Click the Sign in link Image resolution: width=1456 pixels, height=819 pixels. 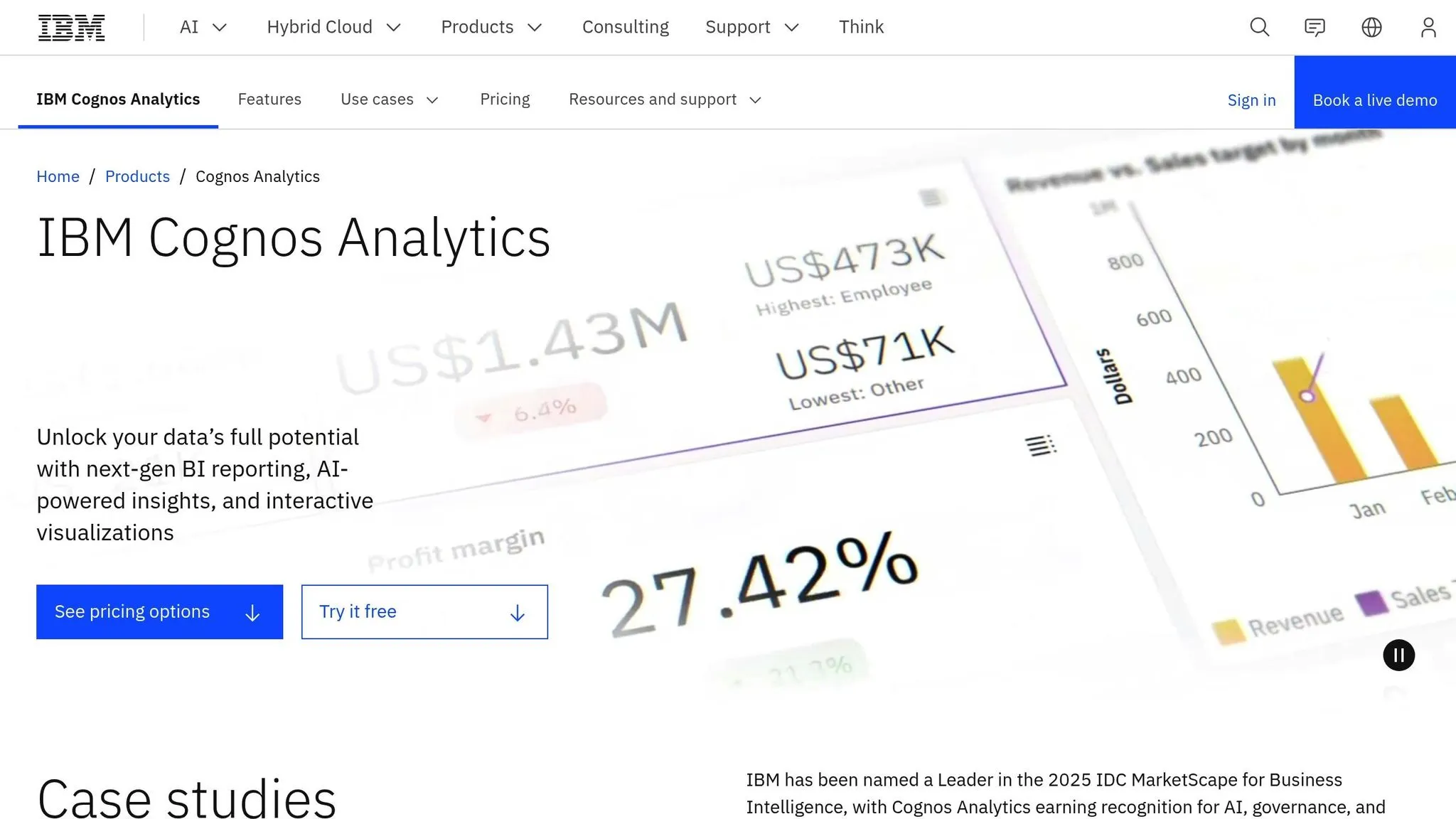tap(1251, 100)
